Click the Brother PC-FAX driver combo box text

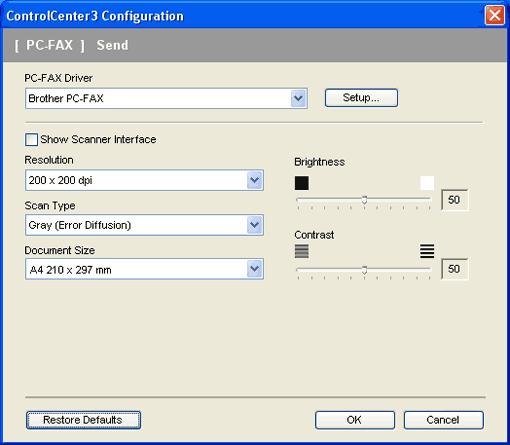pyautogui.click(x=66, y=98)
